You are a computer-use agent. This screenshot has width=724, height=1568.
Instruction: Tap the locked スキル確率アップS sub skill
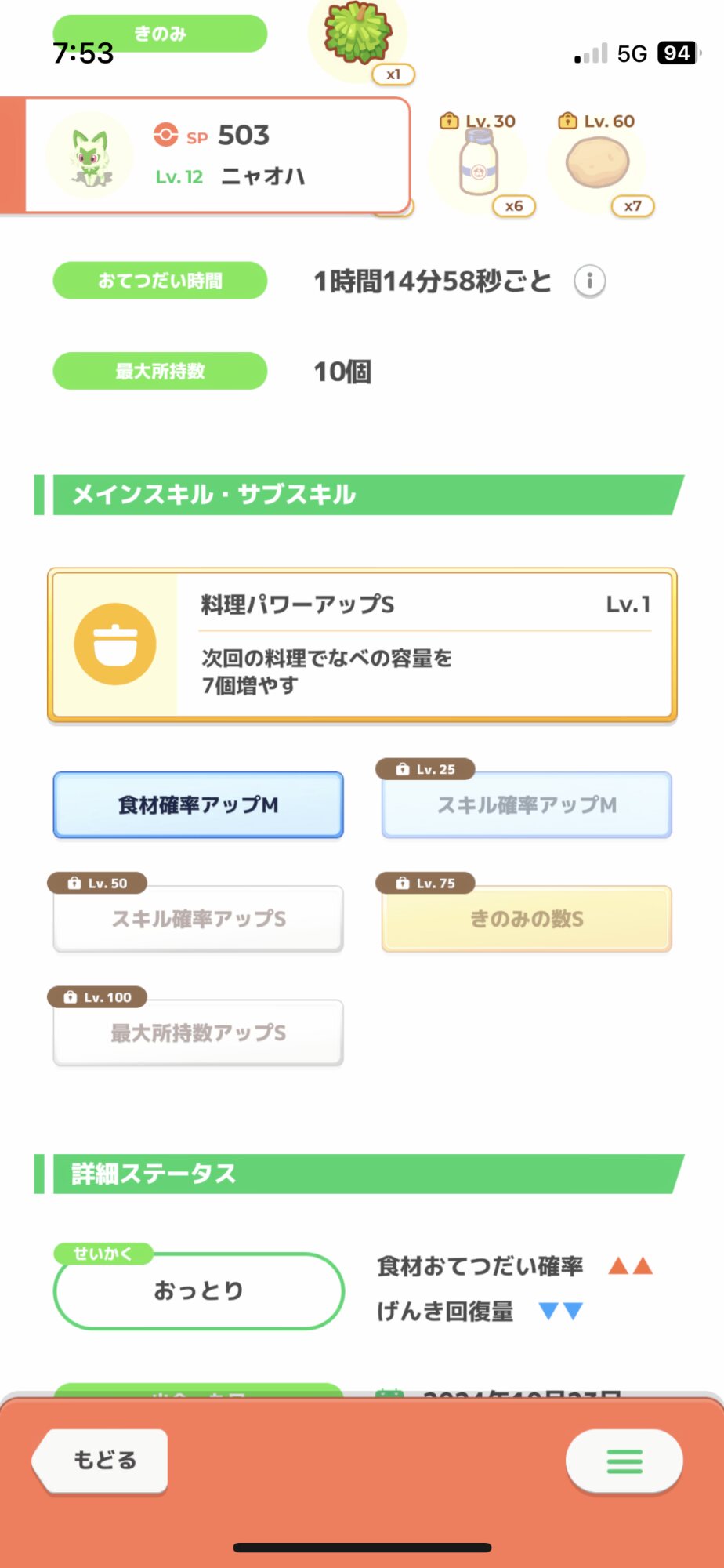198,919
